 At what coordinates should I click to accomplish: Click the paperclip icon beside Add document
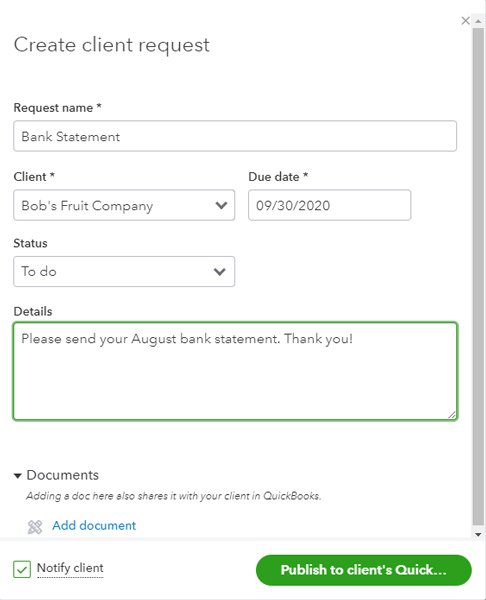pyautogui.click(x=35, y=527)
